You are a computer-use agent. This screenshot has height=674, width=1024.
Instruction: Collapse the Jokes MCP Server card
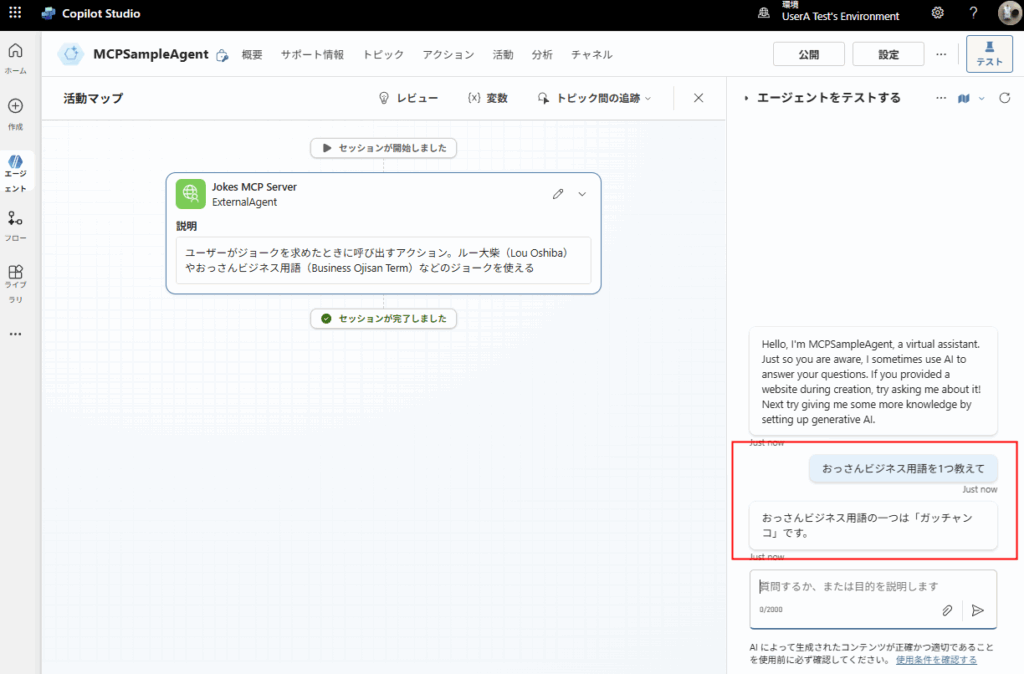pyautogui.click(x=582, y=194)
